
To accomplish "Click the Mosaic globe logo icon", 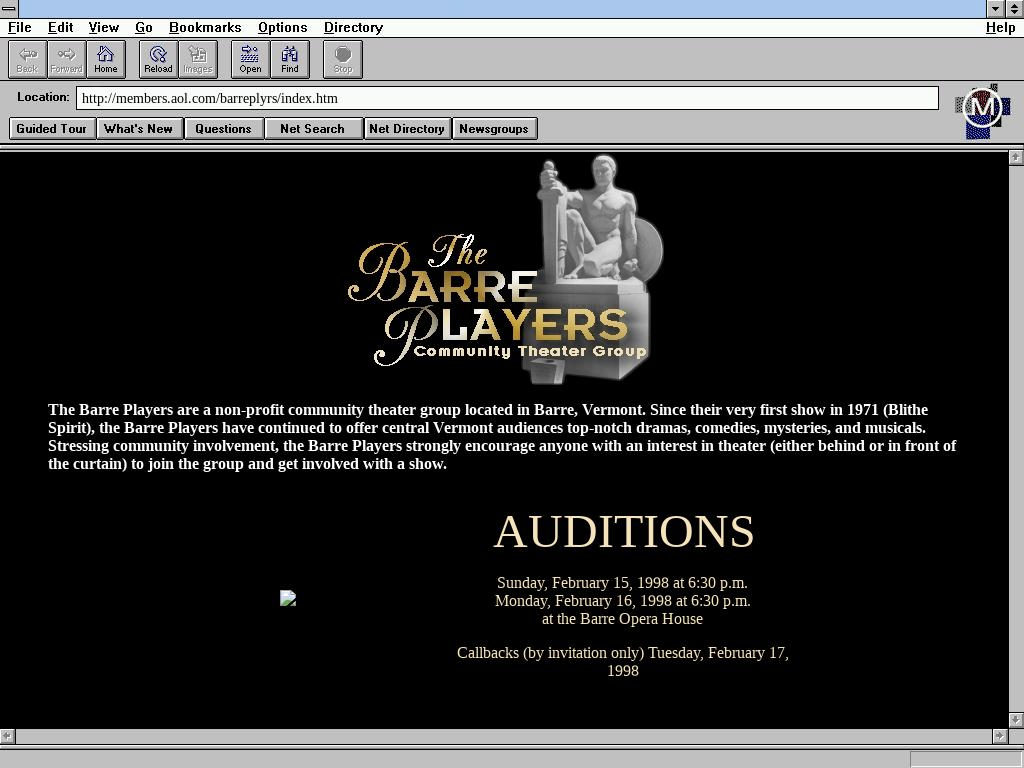I will point(982,110).
